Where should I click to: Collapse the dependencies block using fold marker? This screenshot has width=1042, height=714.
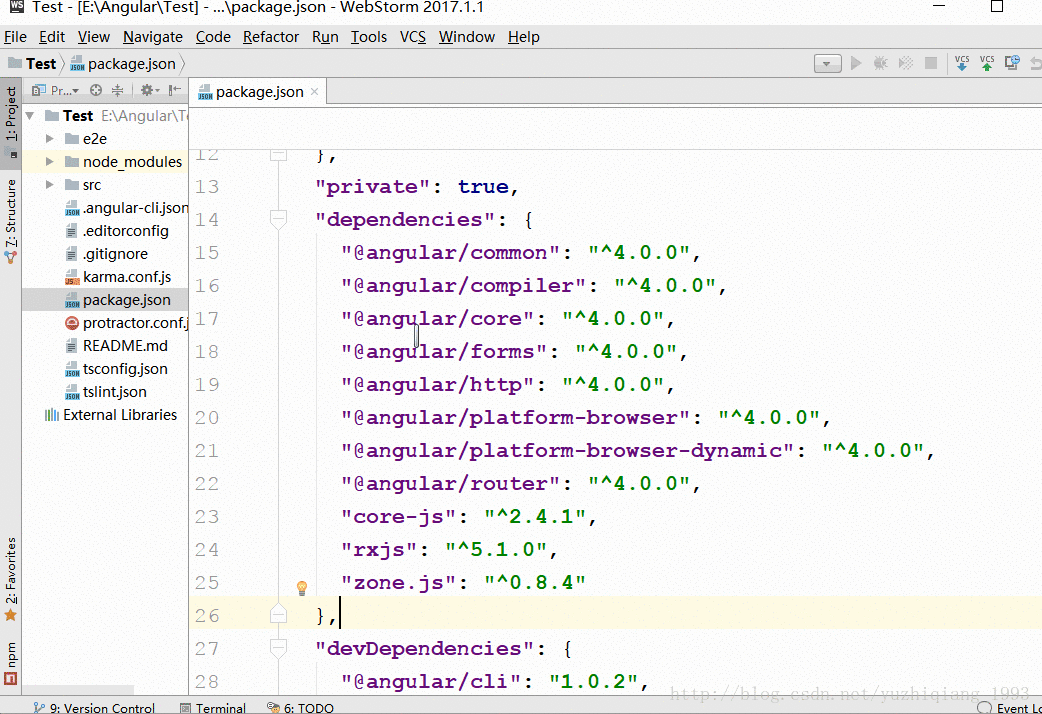(x=279, y=219)
